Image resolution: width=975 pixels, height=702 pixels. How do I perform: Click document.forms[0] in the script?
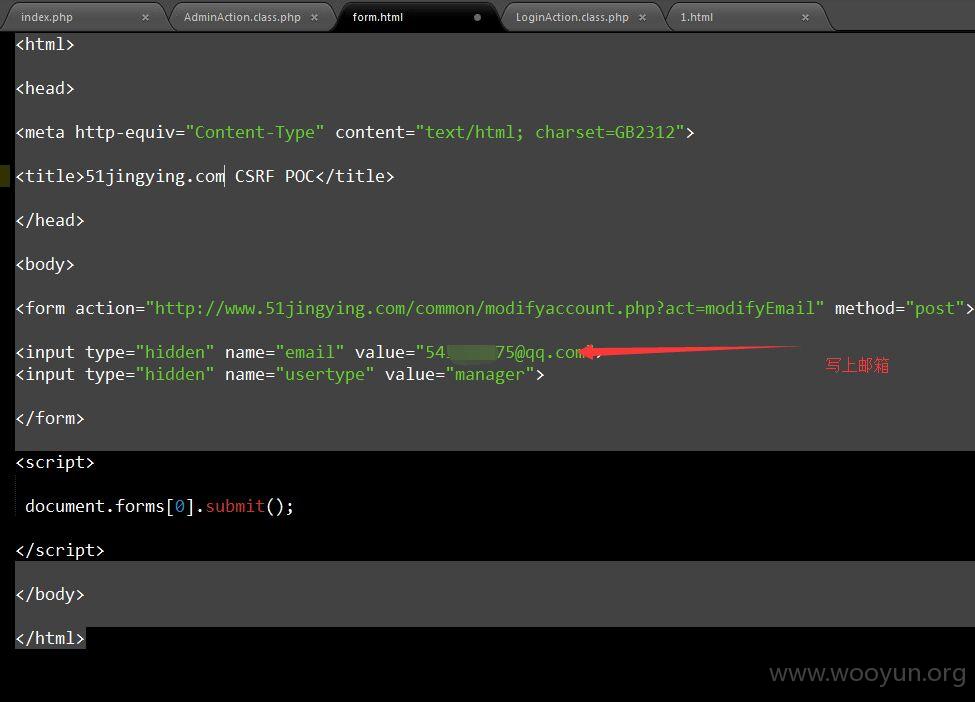point(109,506)
